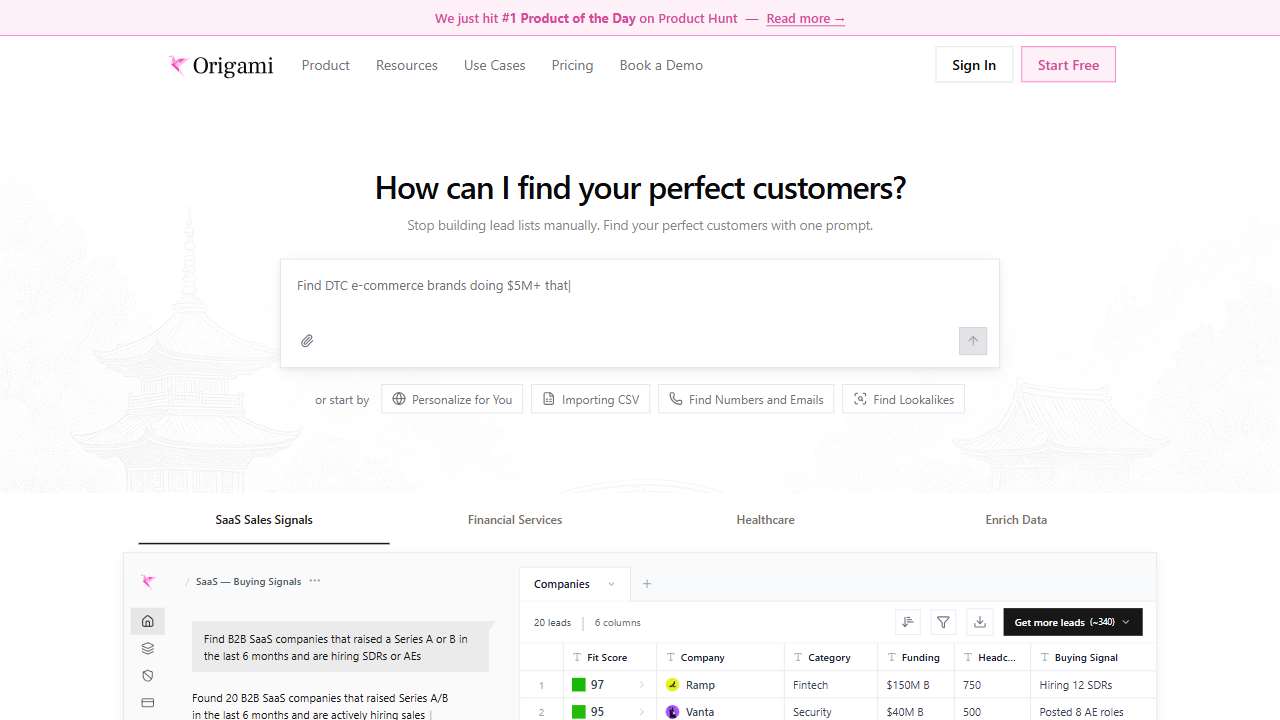Open the three-dots menu next to SaaS — Buying Signals
Image resolution: width=1280 pixels, height=720 pixels.
[315, 581]
